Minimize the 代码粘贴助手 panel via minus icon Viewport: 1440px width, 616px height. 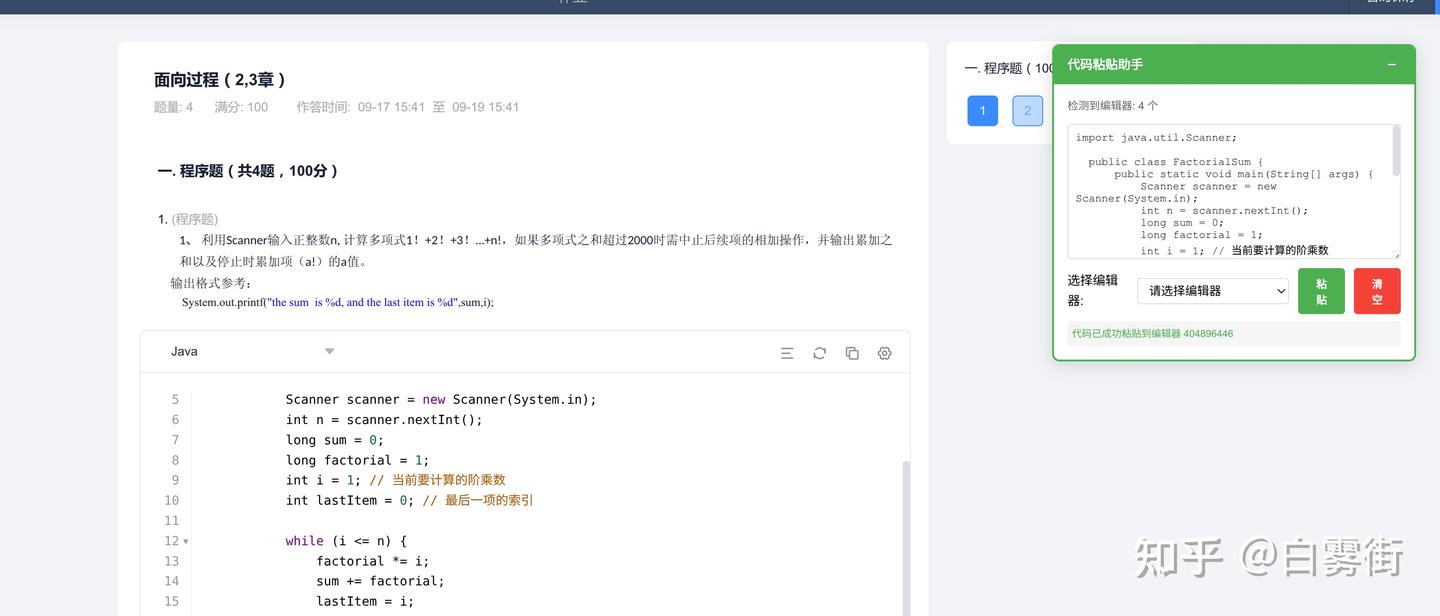click(1391, 63)
